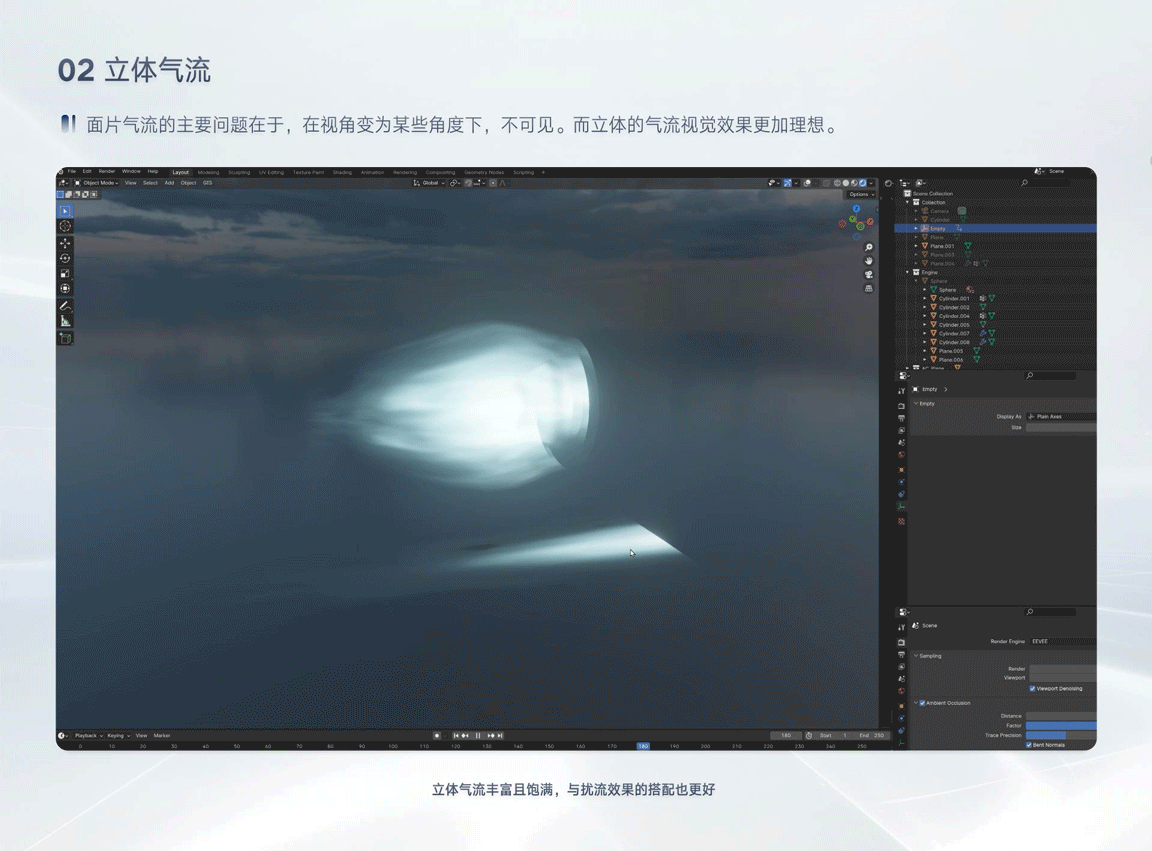Screen dimensions: 1152x851
Task: Activate the 3D Cursor tool
Action: [65, 226]
